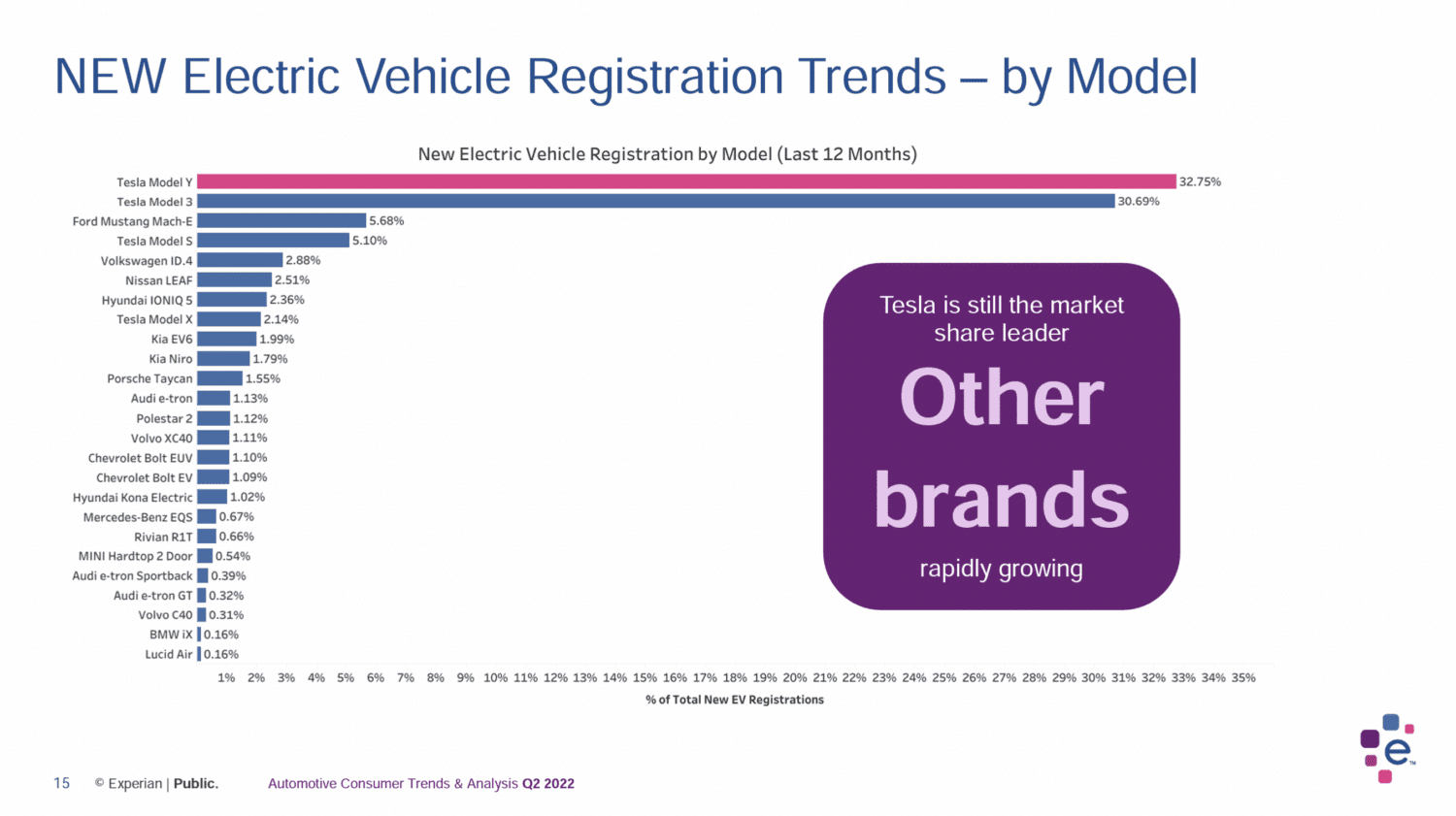Click the '0.67%' value for Mercedes-Benz EQS
Viewport: 1456px width, 816px height.
click(x=237, y=516)
